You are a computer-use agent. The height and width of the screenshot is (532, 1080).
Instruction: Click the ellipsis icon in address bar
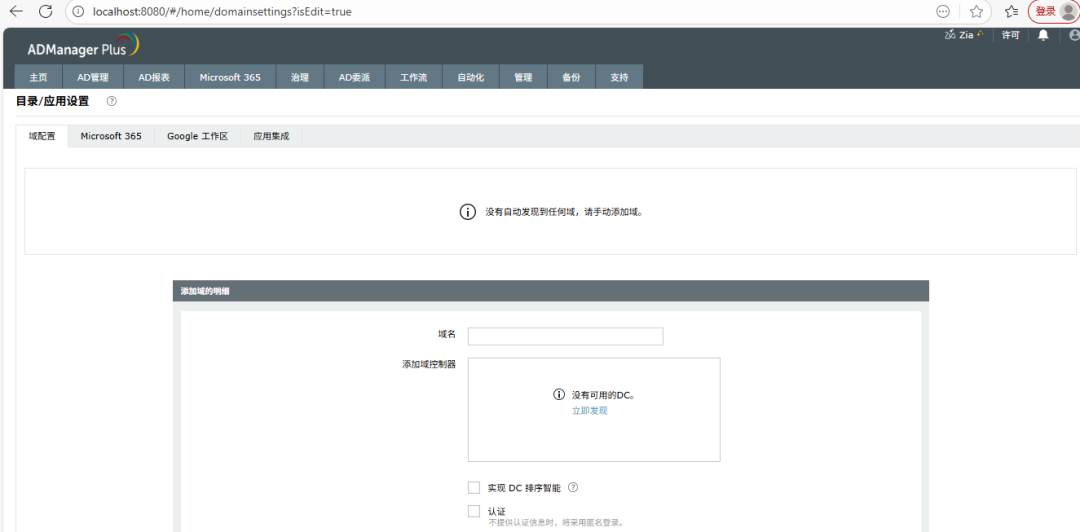943,12
